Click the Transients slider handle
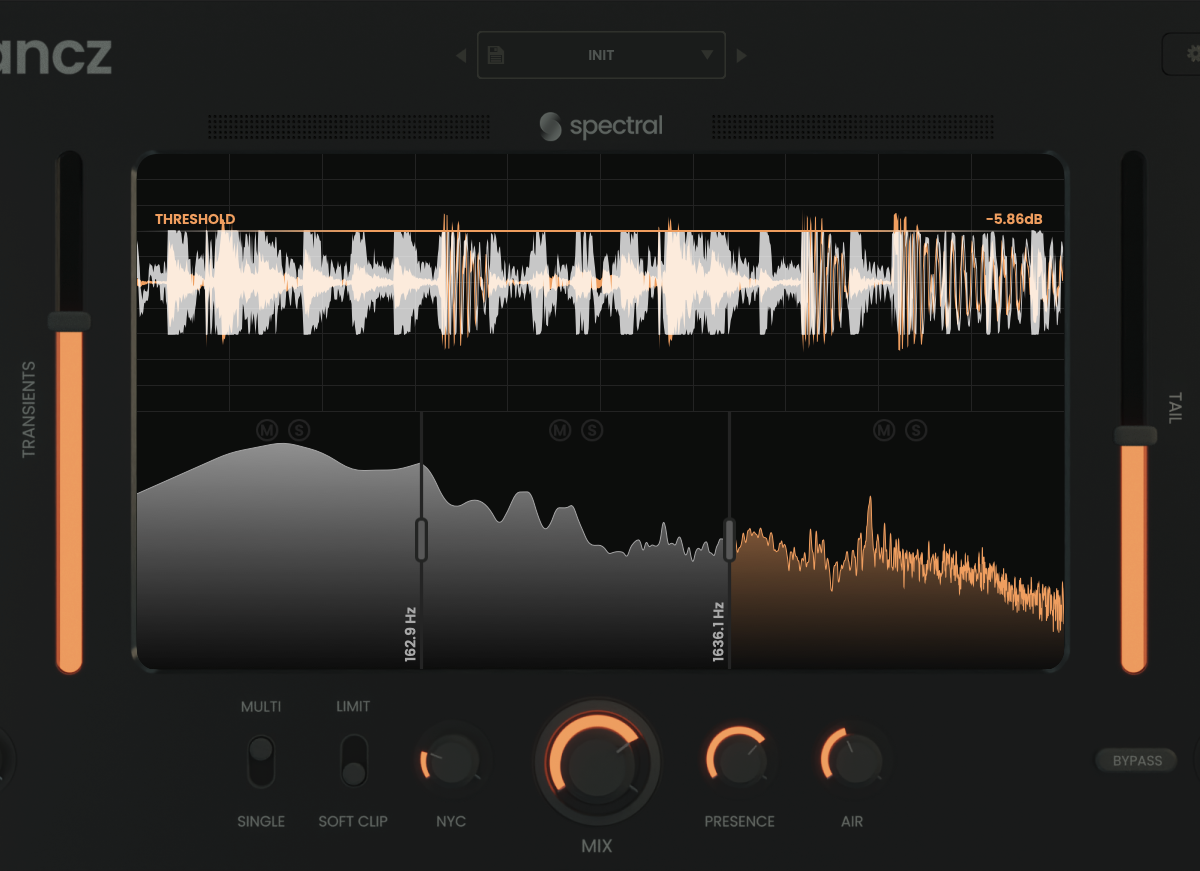The height and width of the screenshot is (871, 1200). 69,321
